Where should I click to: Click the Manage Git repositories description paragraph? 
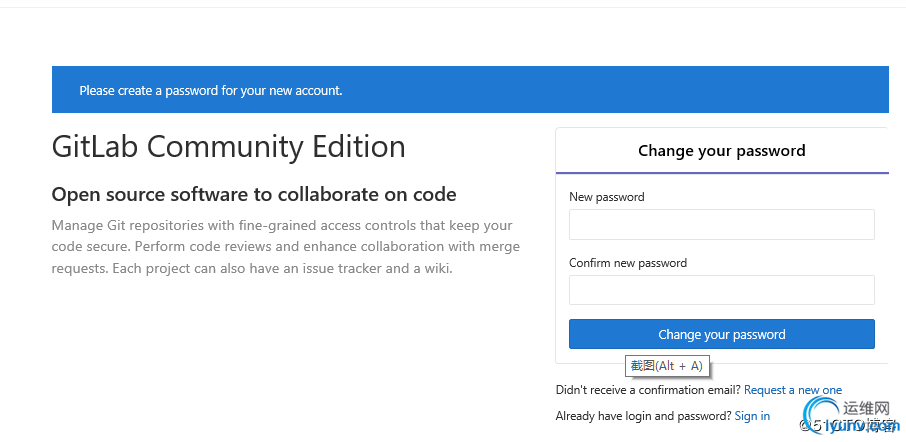click(x=285, y=247)
